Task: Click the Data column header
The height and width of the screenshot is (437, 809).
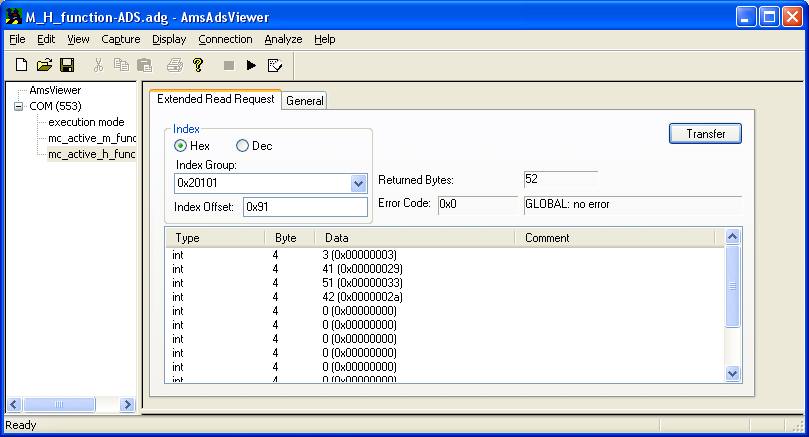Action: [x=414, y=238]
